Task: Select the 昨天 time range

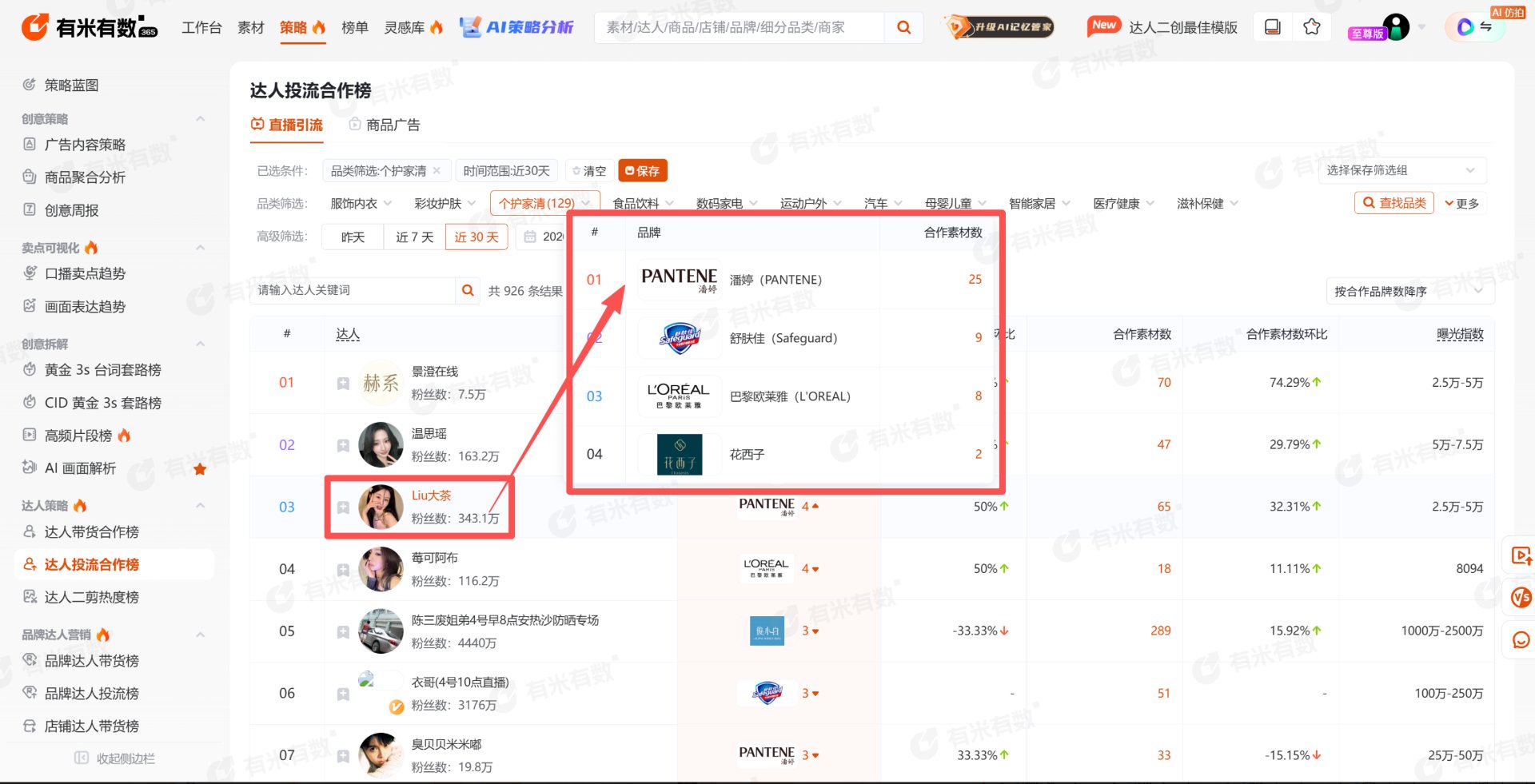Action: 353,237
